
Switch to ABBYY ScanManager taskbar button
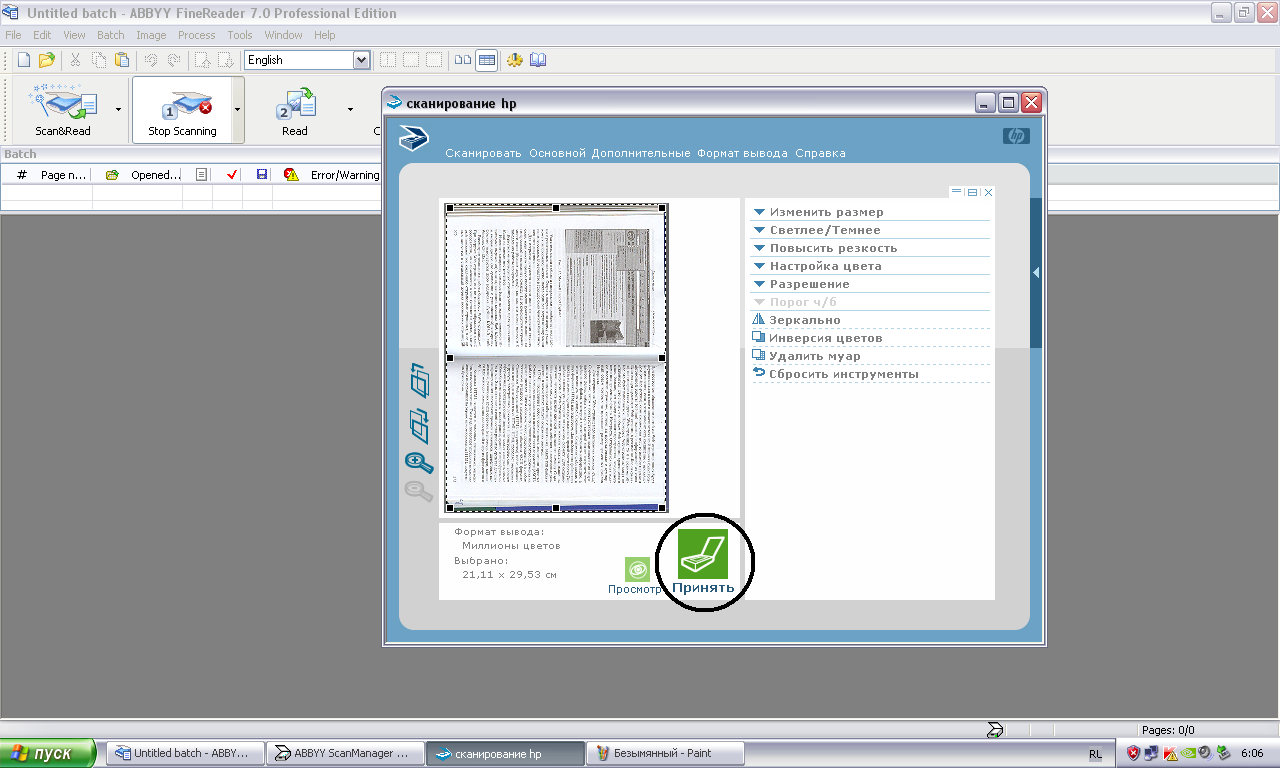[x=345, y=753]
